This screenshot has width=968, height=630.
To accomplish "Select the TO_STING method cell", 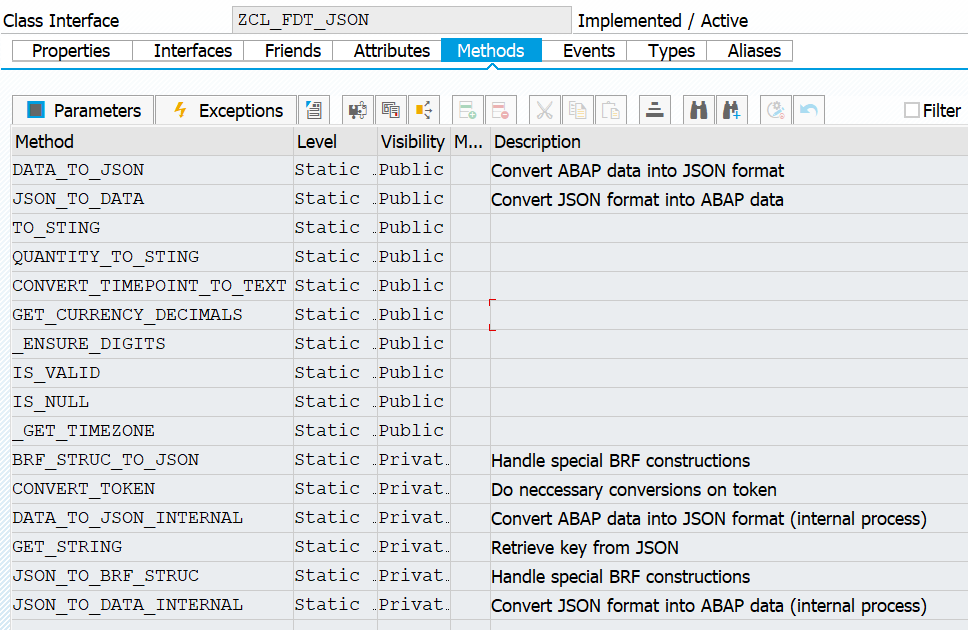I will coord(152,228).
